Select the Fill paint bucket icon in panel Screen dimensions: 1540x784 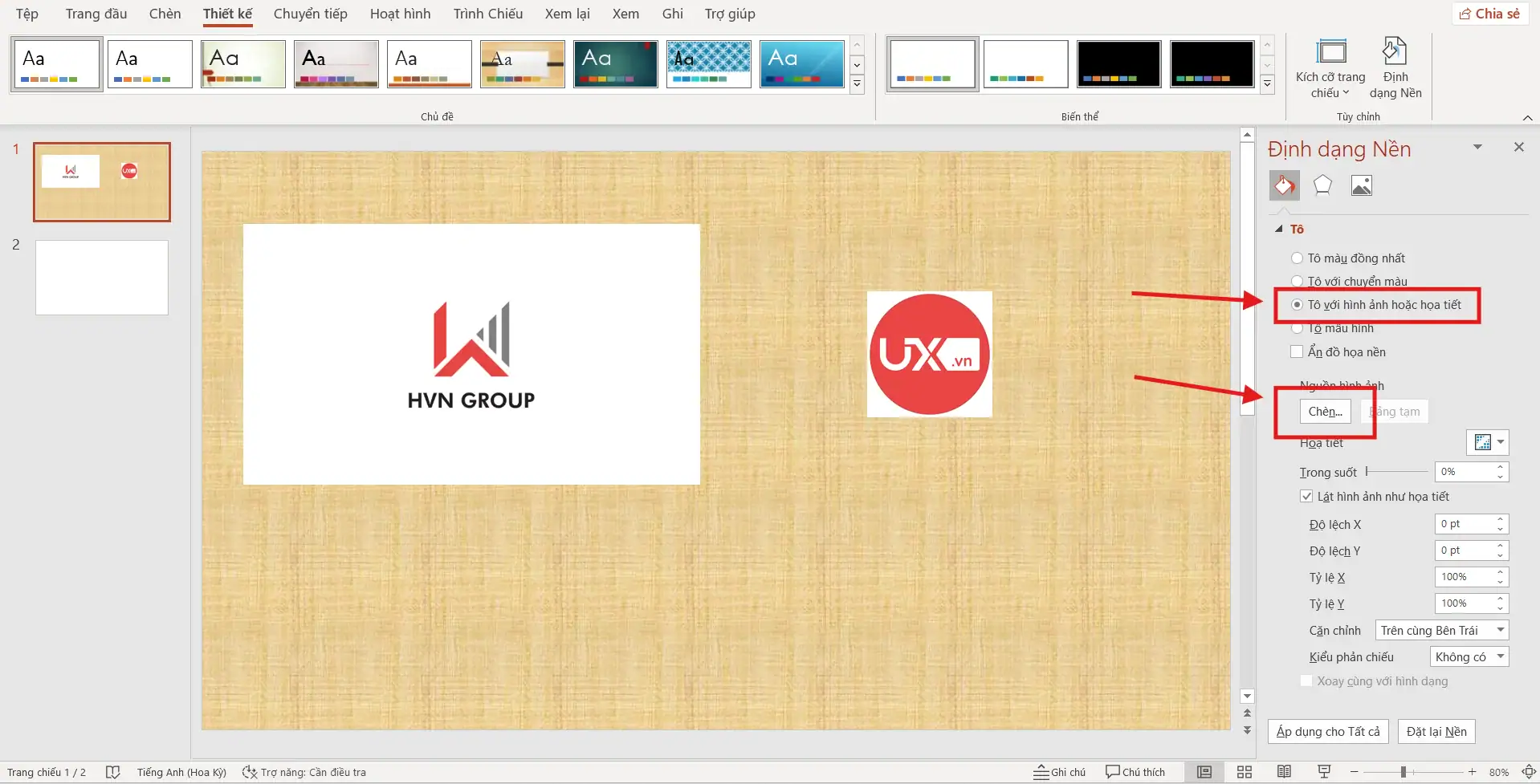[1285, 185]
